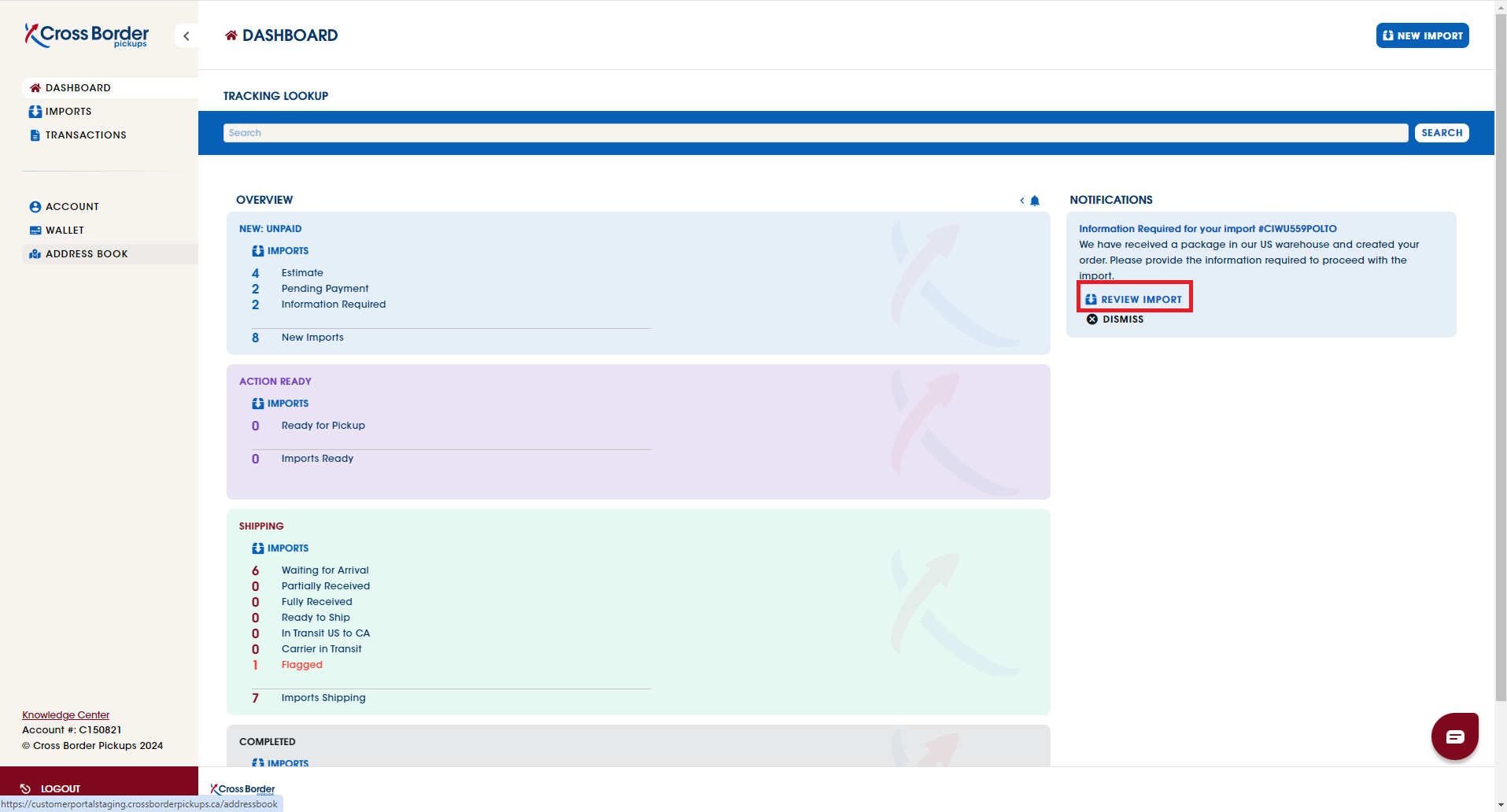The image size is (1507, 812).
Task: Focus the tracking lookup Search field
Action: coord(815,133)
